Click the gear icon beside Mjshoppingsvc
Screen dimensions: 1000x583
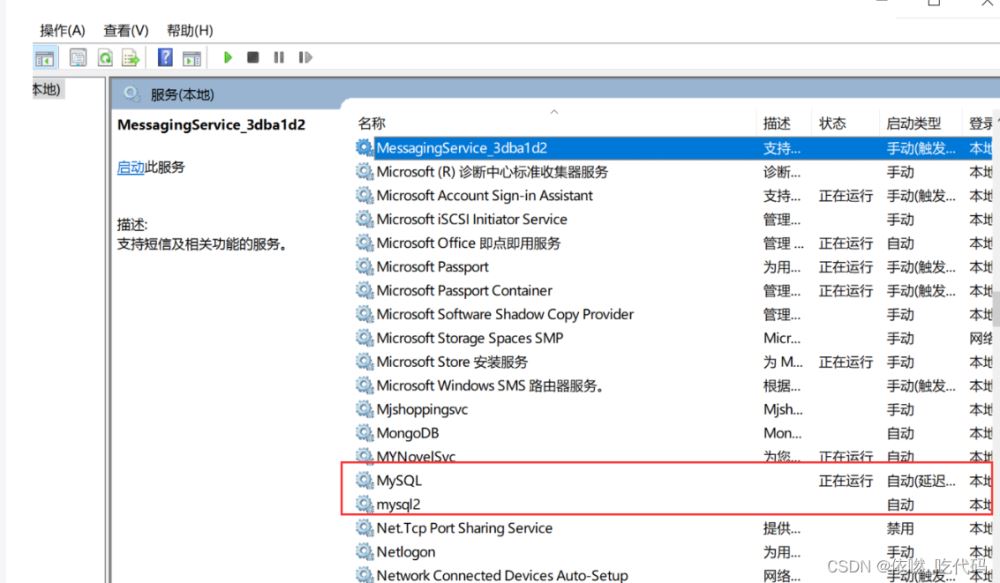click(x=364, y=409)
